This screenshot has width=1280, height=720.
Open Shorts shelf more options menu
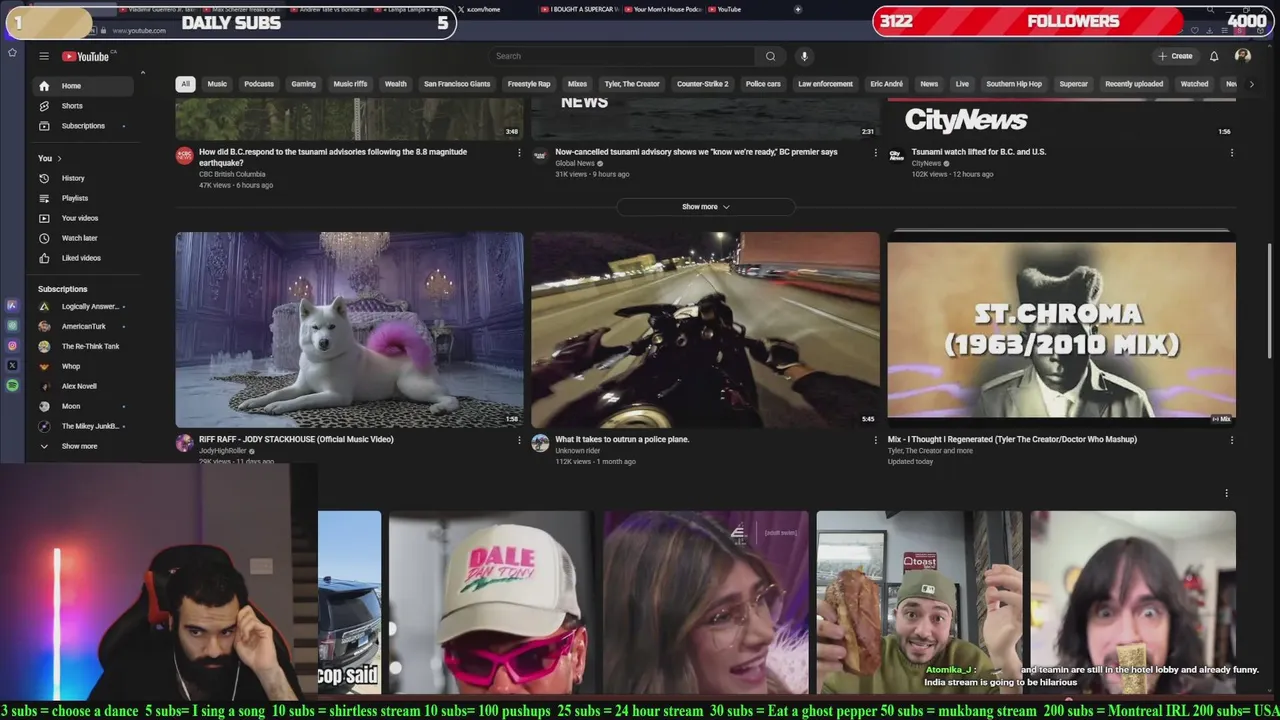pos(1226,493)
